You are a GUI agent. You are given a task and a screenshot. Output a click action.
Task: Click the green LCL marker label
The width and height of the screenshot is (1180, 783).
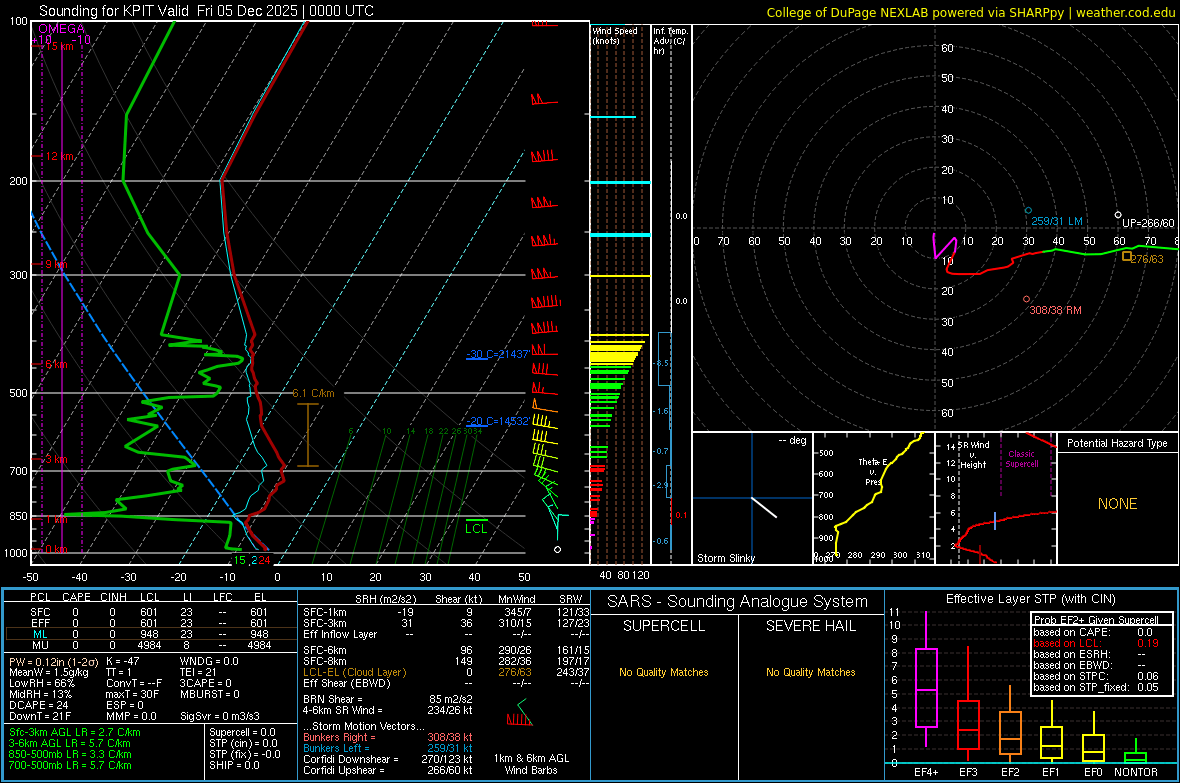(x=476, y=529)
